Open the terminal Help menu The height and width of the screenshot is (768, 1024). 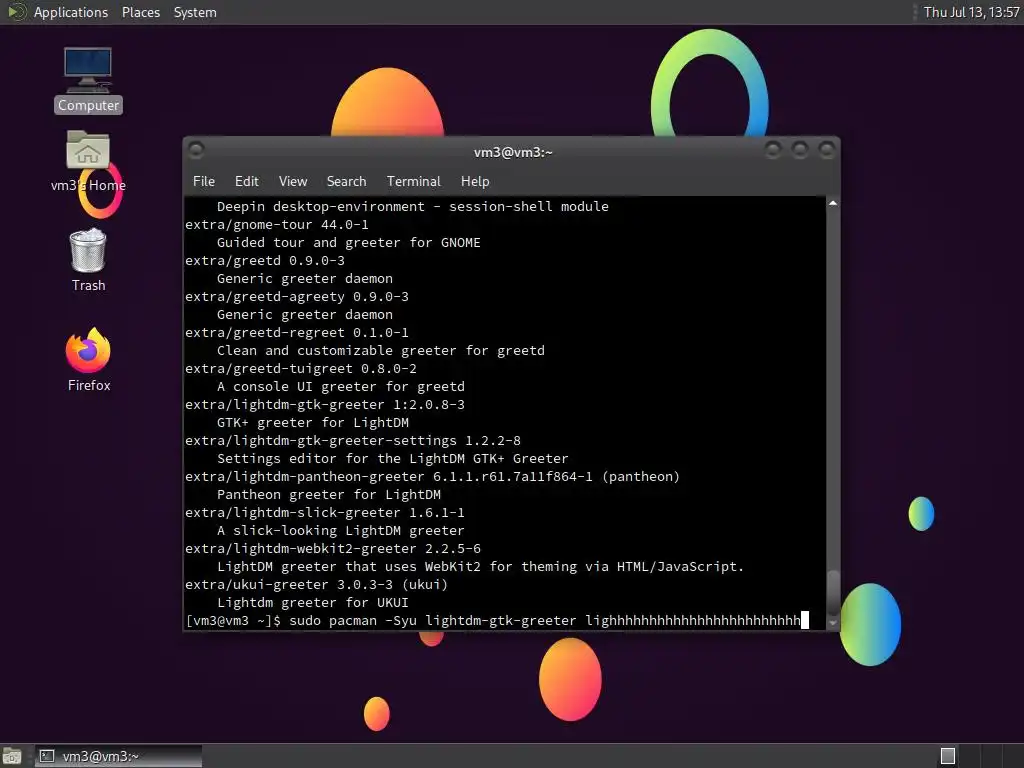(x=475, y=181)
